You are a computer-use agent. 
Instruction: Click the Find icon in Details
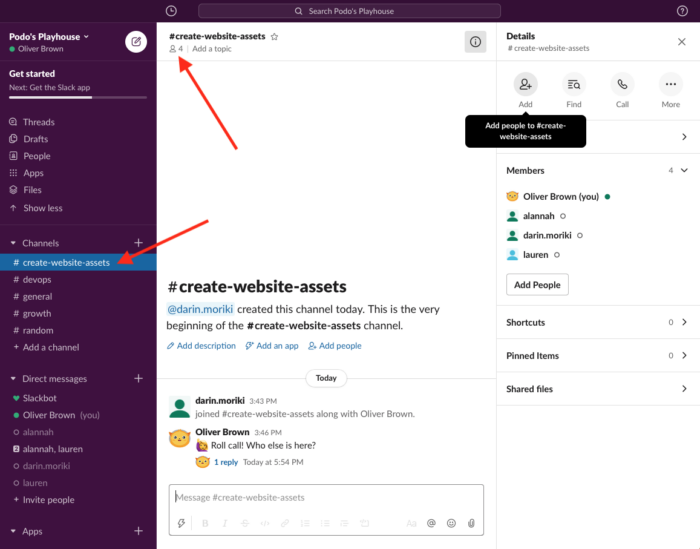pyautogui.click(x=574, y=85)
